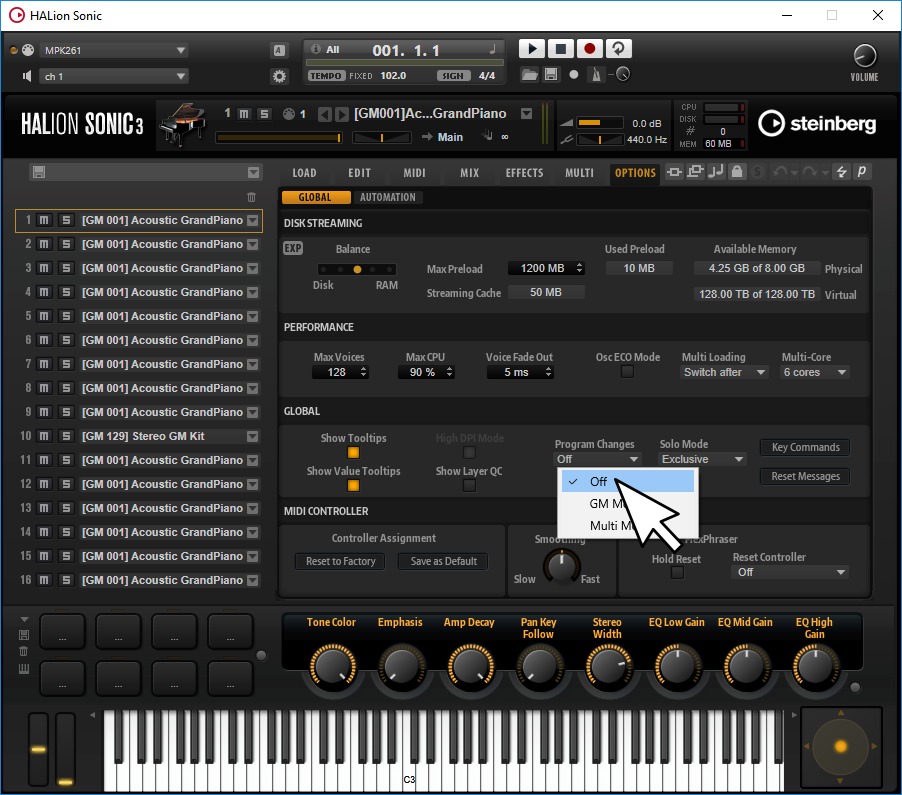Stop playback with the Stop button
Viewport: 902px width, 795px height.
(x=560, y=49)
